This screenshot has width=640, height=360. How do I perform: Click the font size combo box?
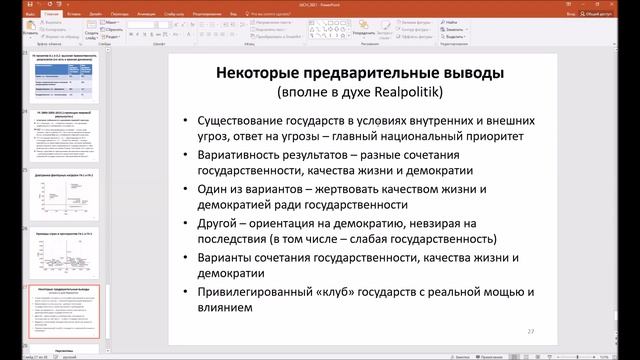(x=164, y=25)
